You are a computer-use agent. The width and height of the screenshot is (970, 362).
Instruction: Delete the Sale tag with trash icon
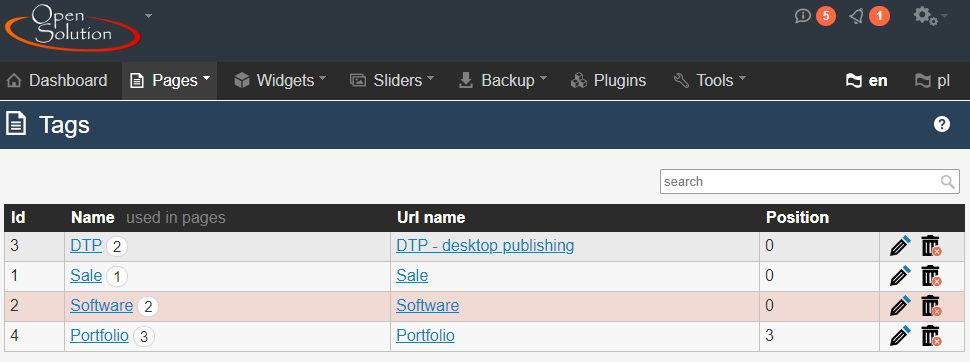coord(931,275)
